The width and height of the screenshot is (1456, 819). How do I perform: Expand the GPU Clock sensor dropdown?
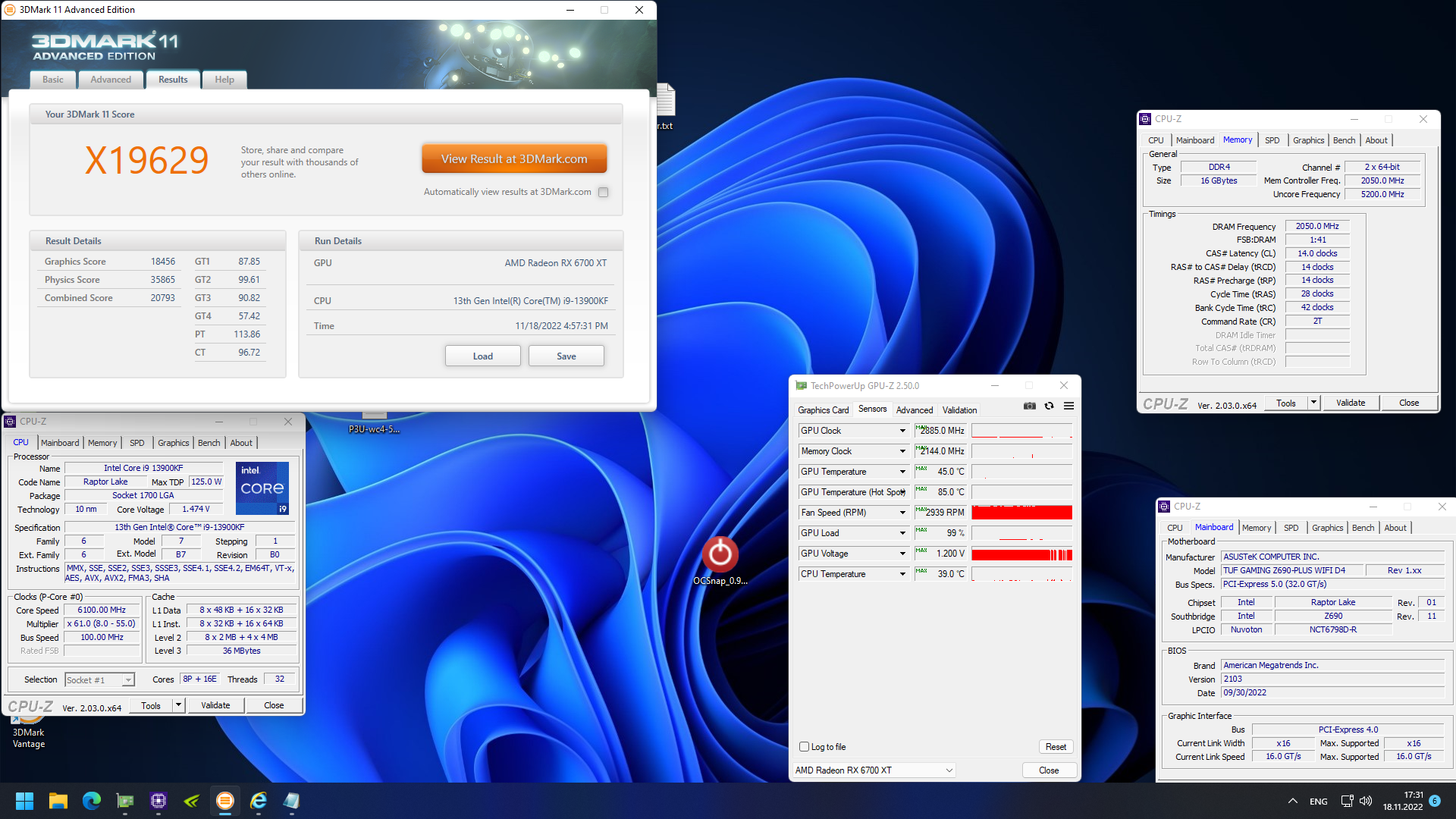902,431
